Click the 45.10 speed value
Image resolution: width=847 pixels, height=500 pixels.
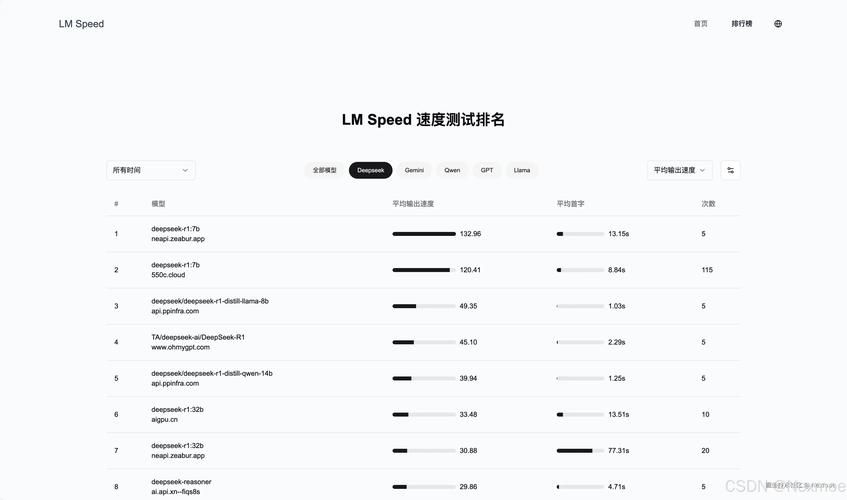(x=468, y=342)
